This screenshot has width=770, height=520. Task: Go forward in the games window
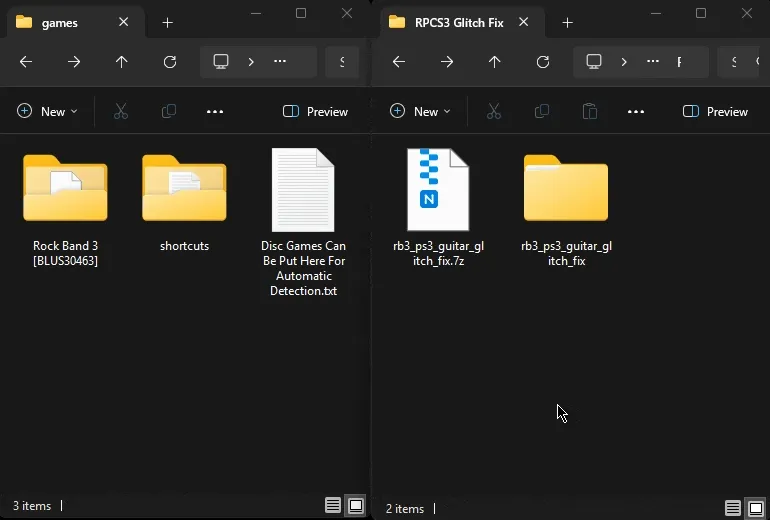coord(74,62)
